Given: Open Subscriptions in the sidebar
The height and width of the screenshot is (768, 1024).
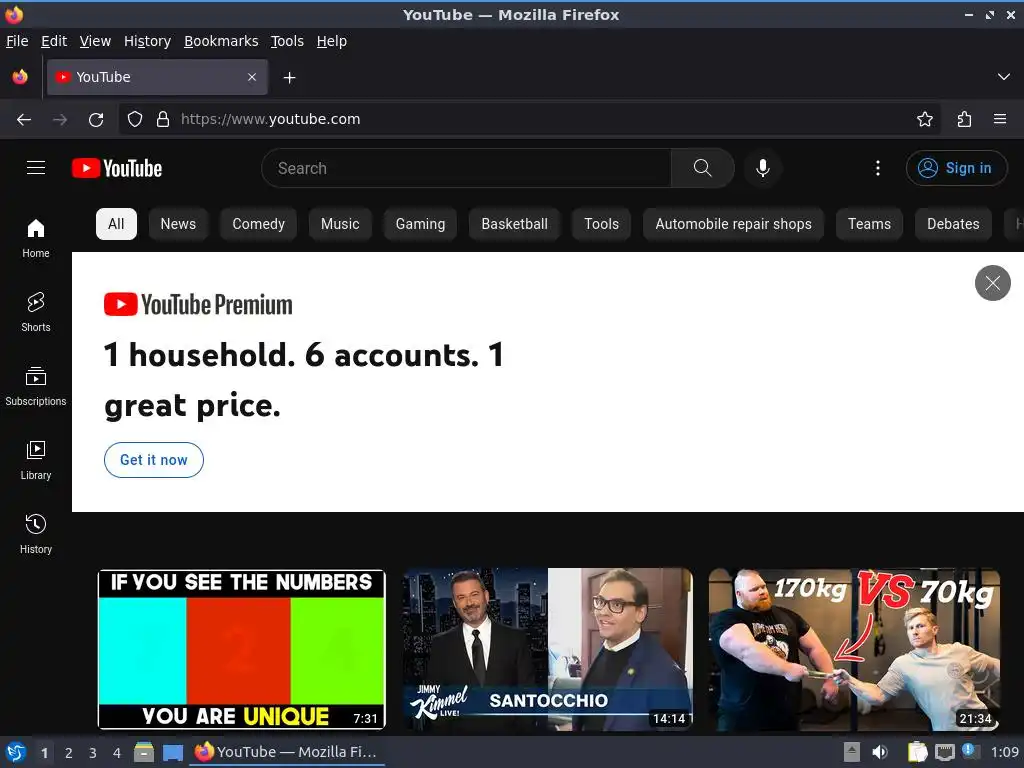Looking at the screenshot, I should (36, 387).
